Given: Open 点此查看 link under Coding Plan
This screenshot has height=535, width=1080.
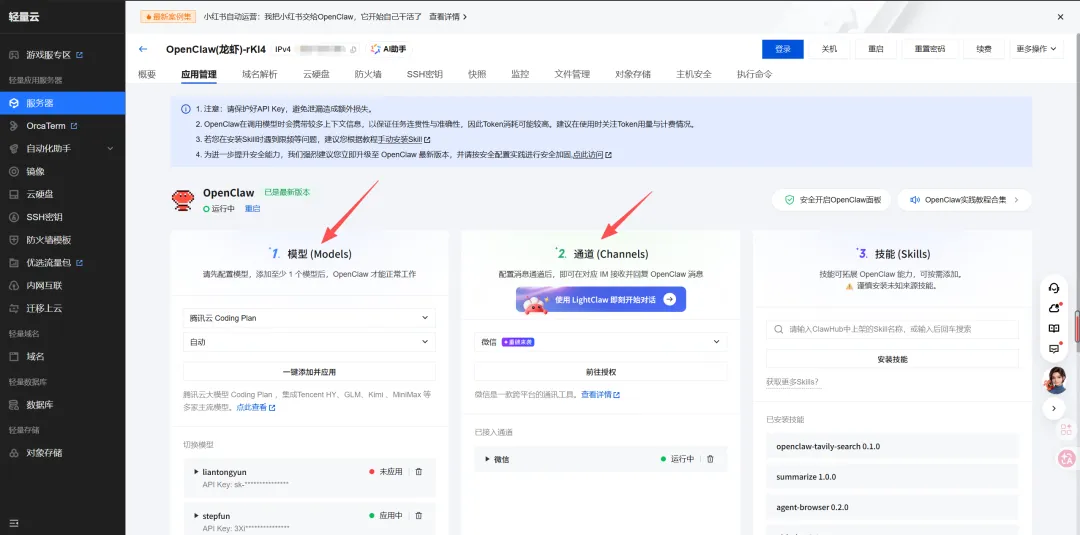Looking at the screenshot, I should coord(256,408).
